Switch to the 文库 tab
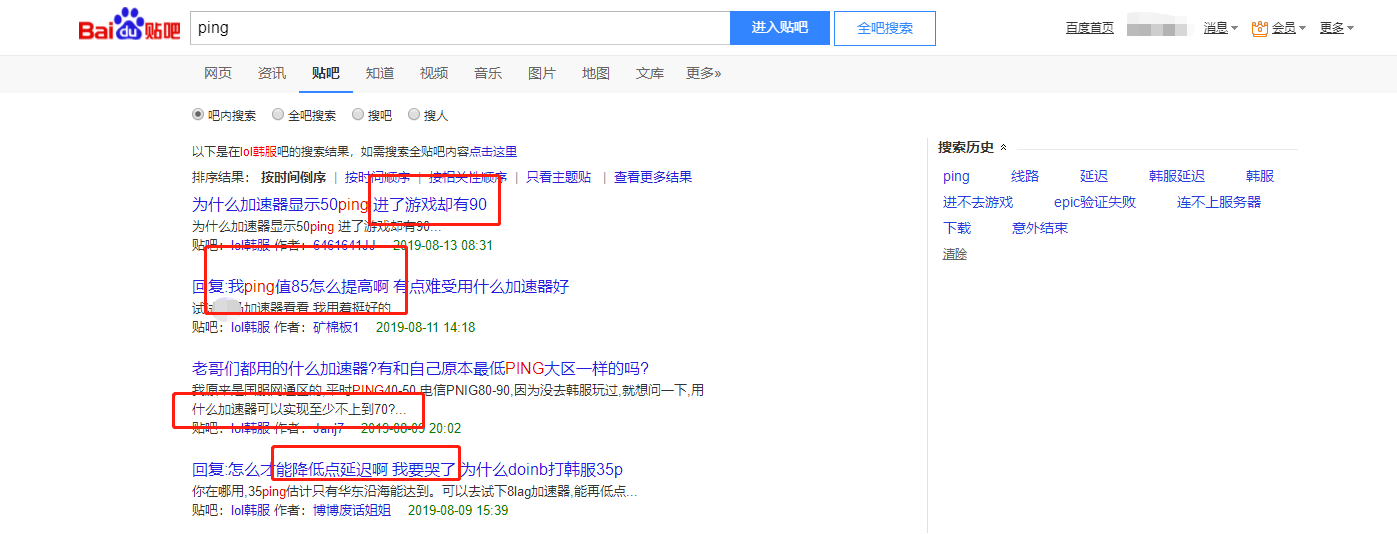 point(650,73)
